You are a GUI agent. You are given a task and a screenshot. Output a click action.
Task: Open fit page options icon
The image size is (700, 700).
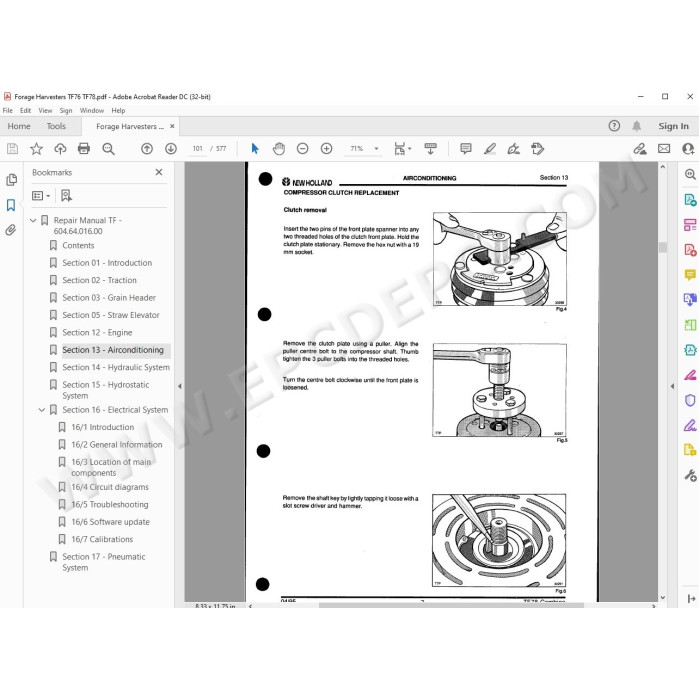(x=402, y=149)
